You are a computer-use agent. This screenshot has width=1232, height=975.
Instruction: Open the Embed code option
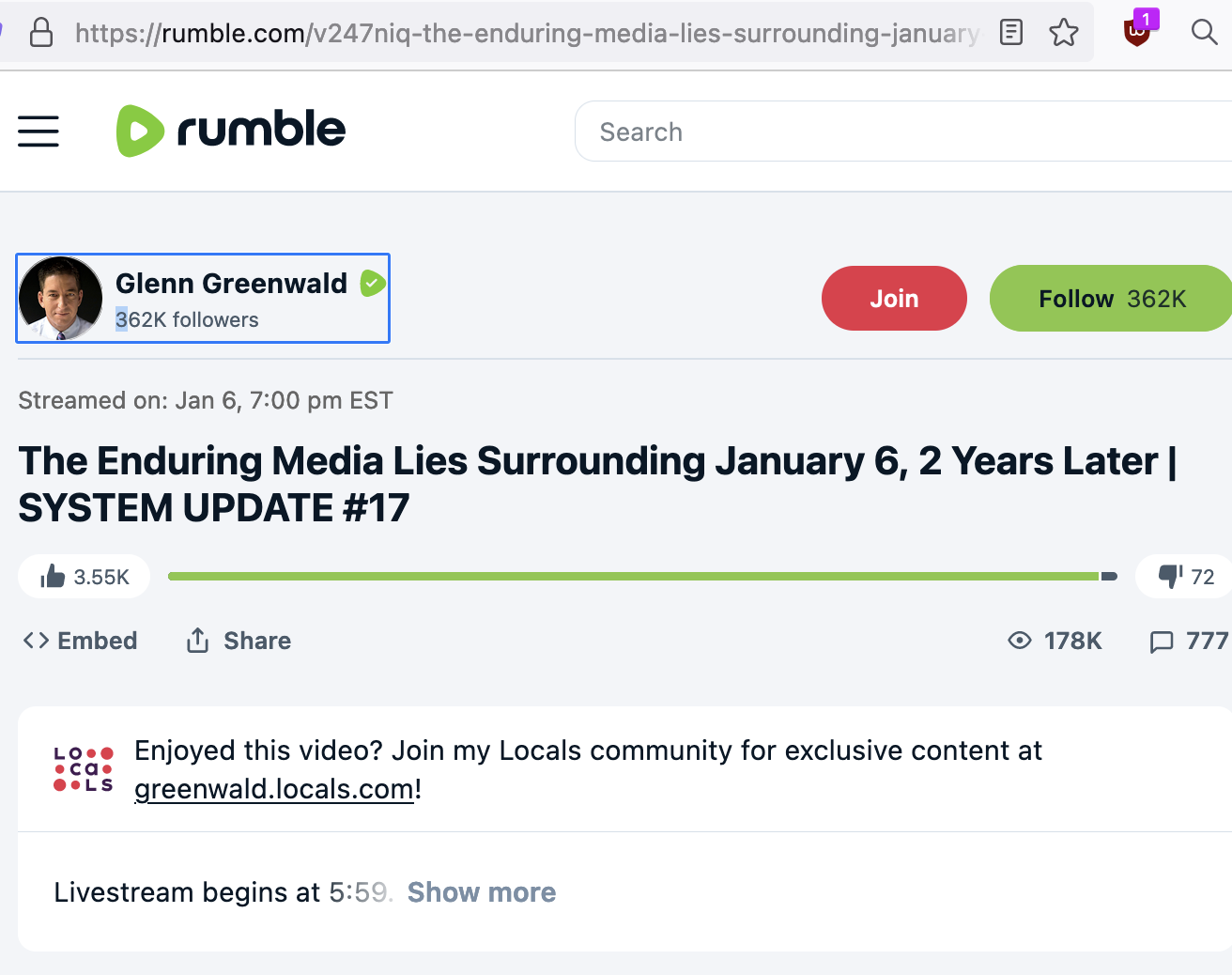pyautogui.click(x=81, y=641)
